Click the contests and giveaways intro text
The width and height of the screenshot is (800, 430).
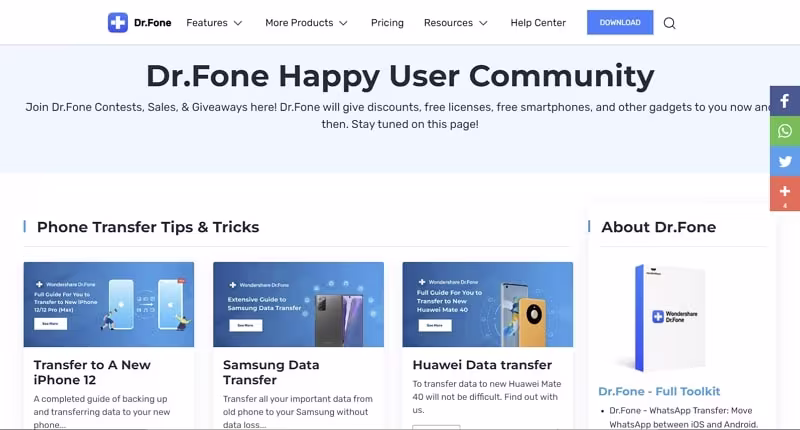(400, 115)
